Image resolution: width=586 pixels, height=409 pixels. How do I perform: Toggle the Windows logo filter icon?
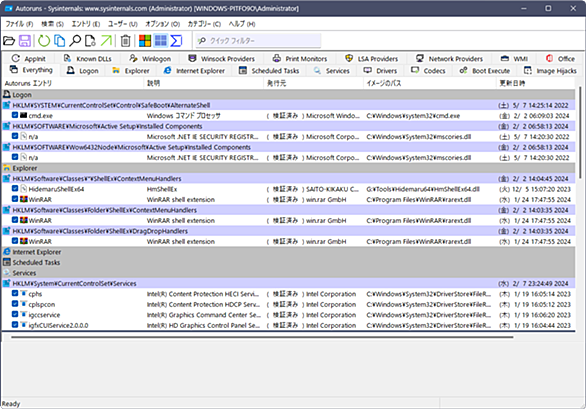pos(145,41)
